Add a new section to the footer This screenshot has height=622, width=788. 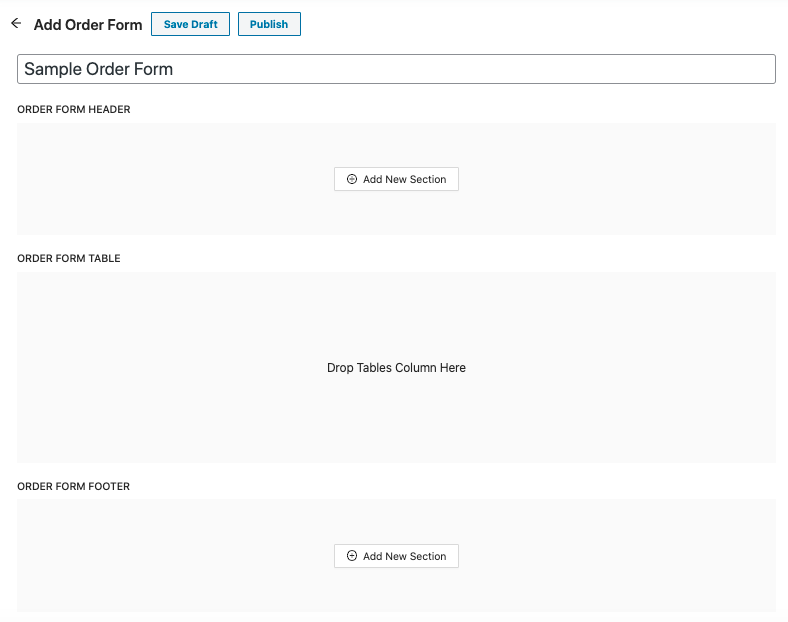point(396,556)
